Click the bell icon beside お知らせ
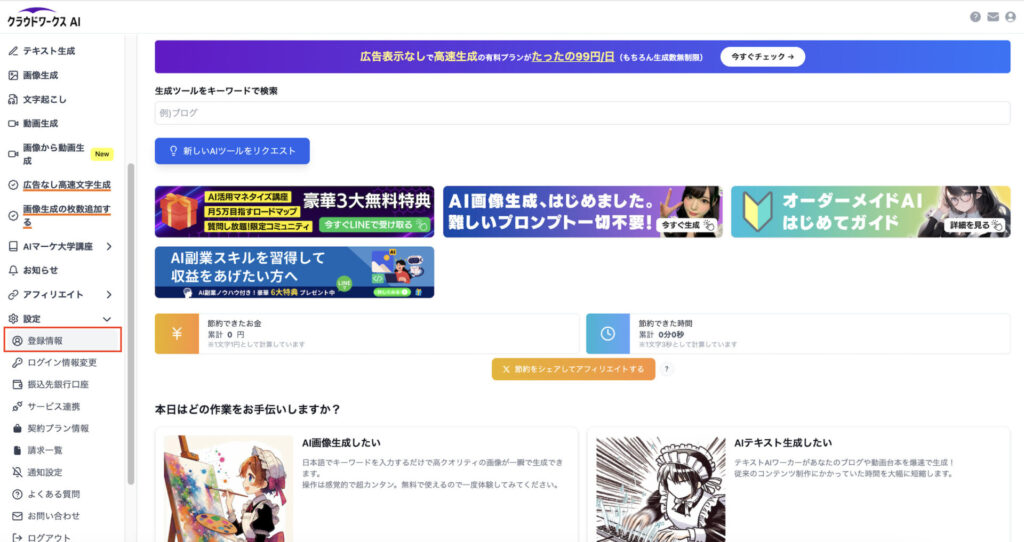This screenshot has height=542, width=1024. (13, 270)
